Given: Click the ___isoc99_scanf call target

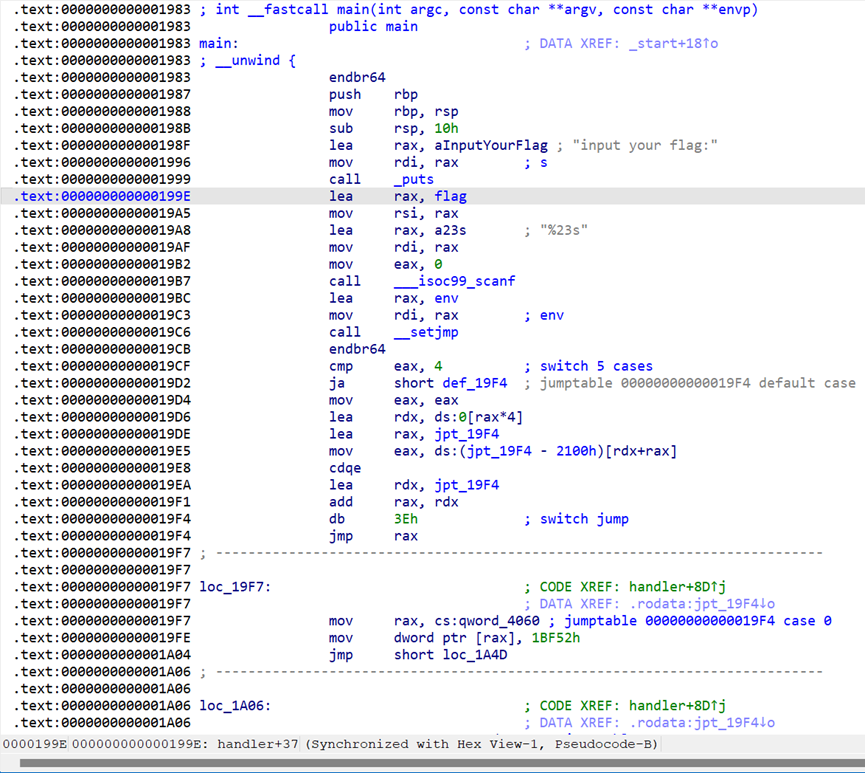Looking at the screenshot, I should pos(455,281).
